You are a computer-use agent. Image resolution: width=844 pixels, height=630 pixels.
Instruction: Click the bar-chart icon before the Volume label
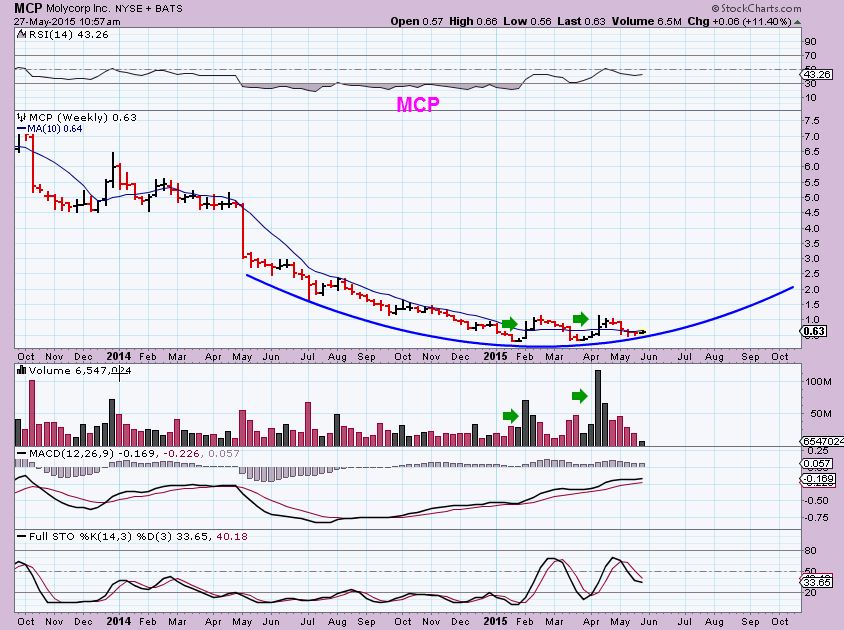pos(22,370)
